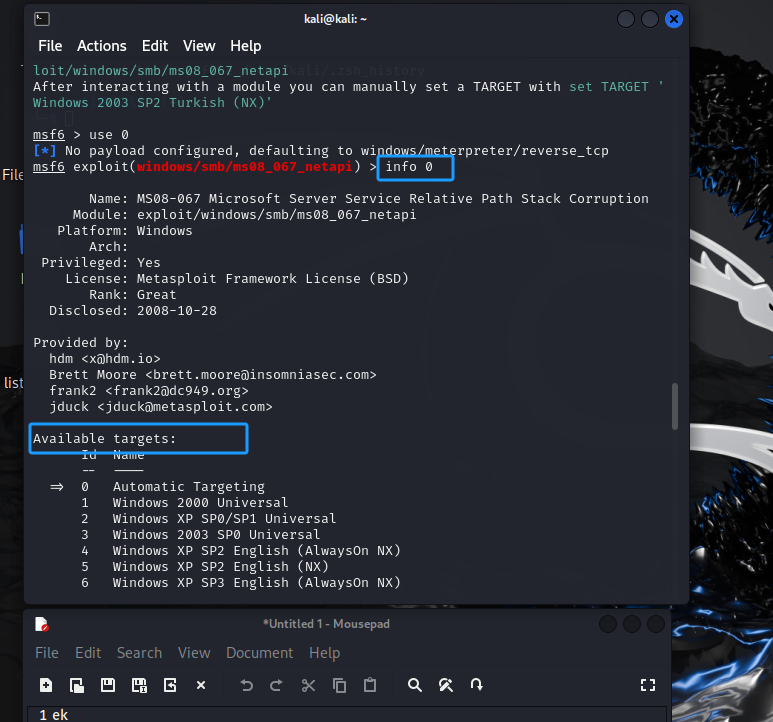This screenshot has height=722, width=773.
Task: Click Mousepad's new window toolbar icon
Action: (77, 685)
